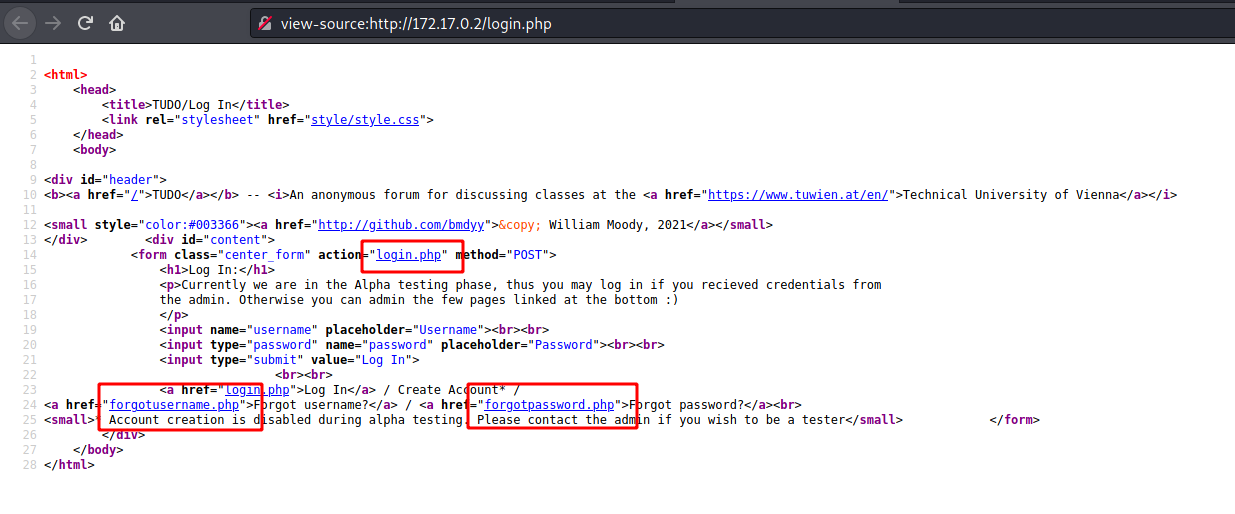Click "Account creation is disabled" text
Viewport: 1235px width, 514px height.
point(210,420)
